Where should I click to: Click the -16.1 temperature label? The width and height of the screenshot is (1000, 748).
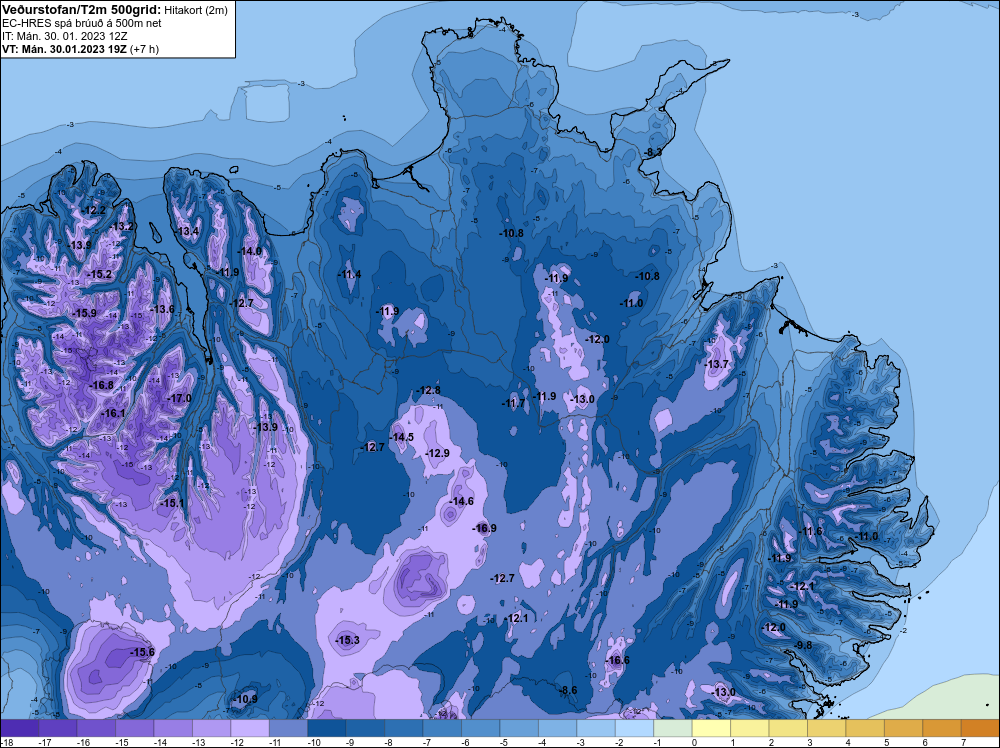pyautogui.click(x=114, y=413)
